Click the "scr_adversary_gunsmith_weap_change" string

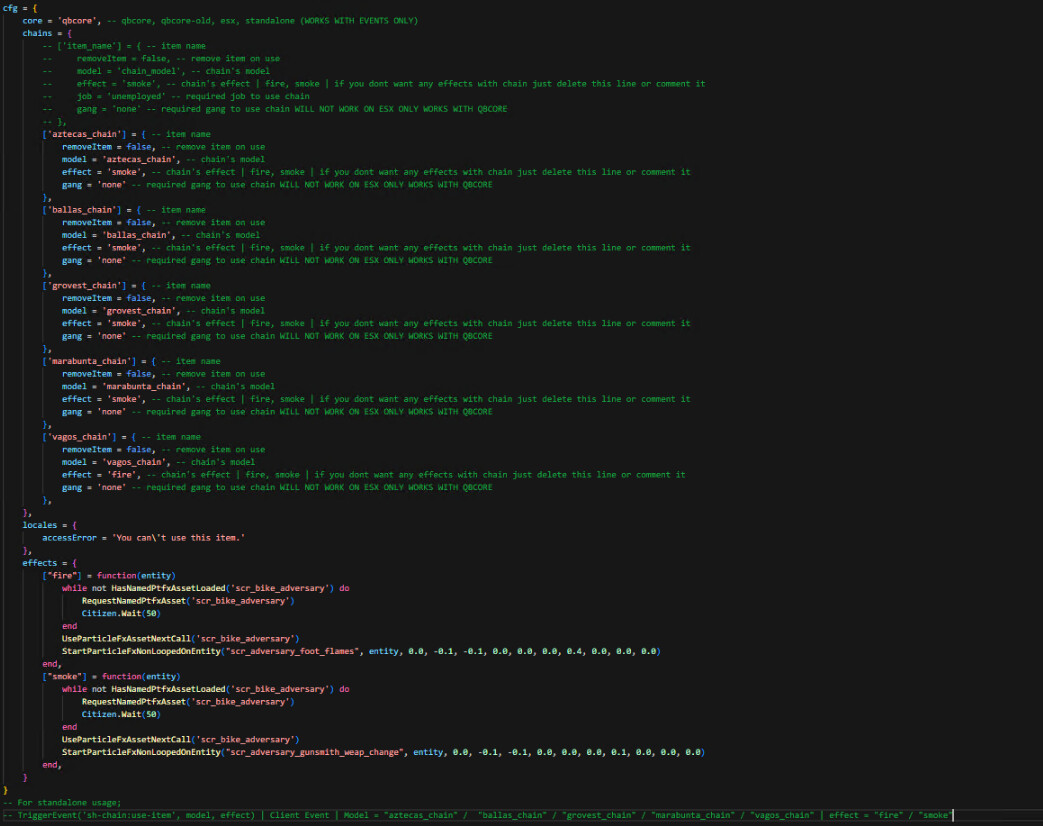[x=314, y=753]
